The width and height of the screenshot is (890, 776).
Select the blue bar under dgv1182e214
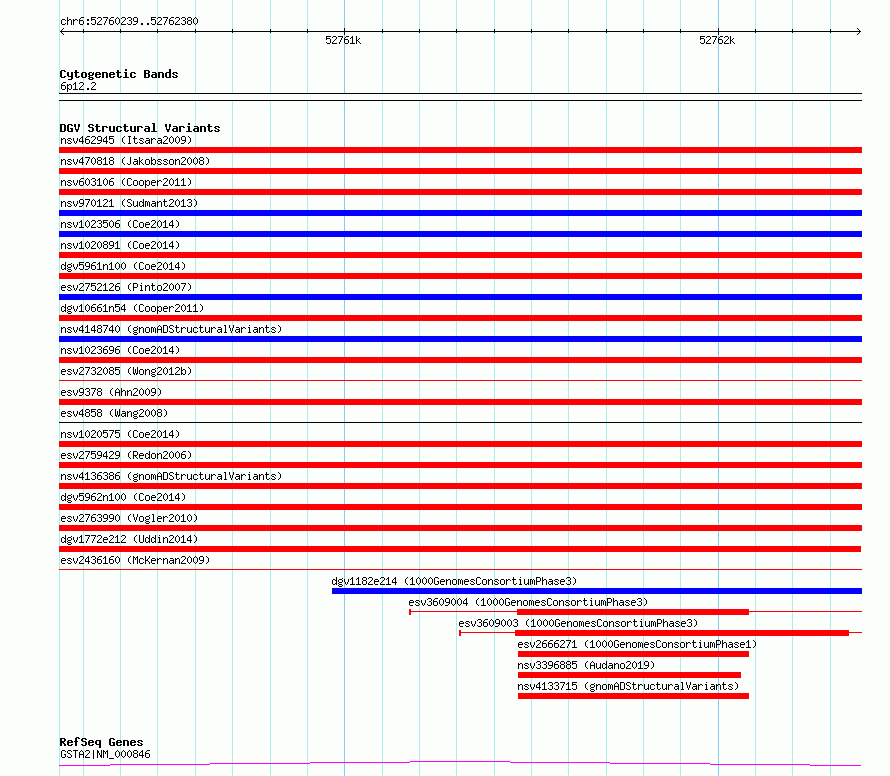[x=597, y=591]
